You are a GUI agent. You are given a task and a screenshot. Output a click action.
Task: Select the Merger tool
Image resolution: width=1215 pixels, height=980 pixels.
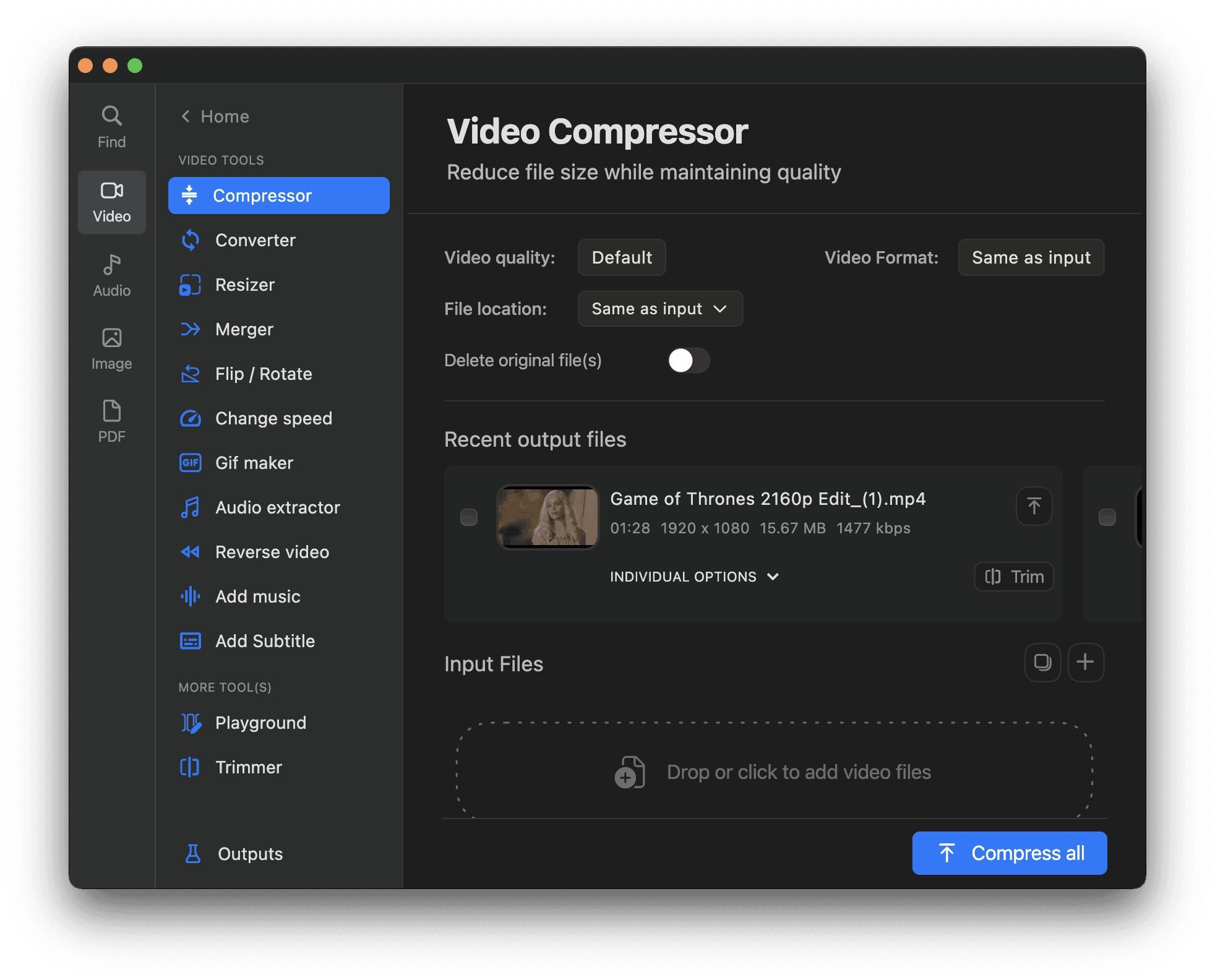coord(244,329)
